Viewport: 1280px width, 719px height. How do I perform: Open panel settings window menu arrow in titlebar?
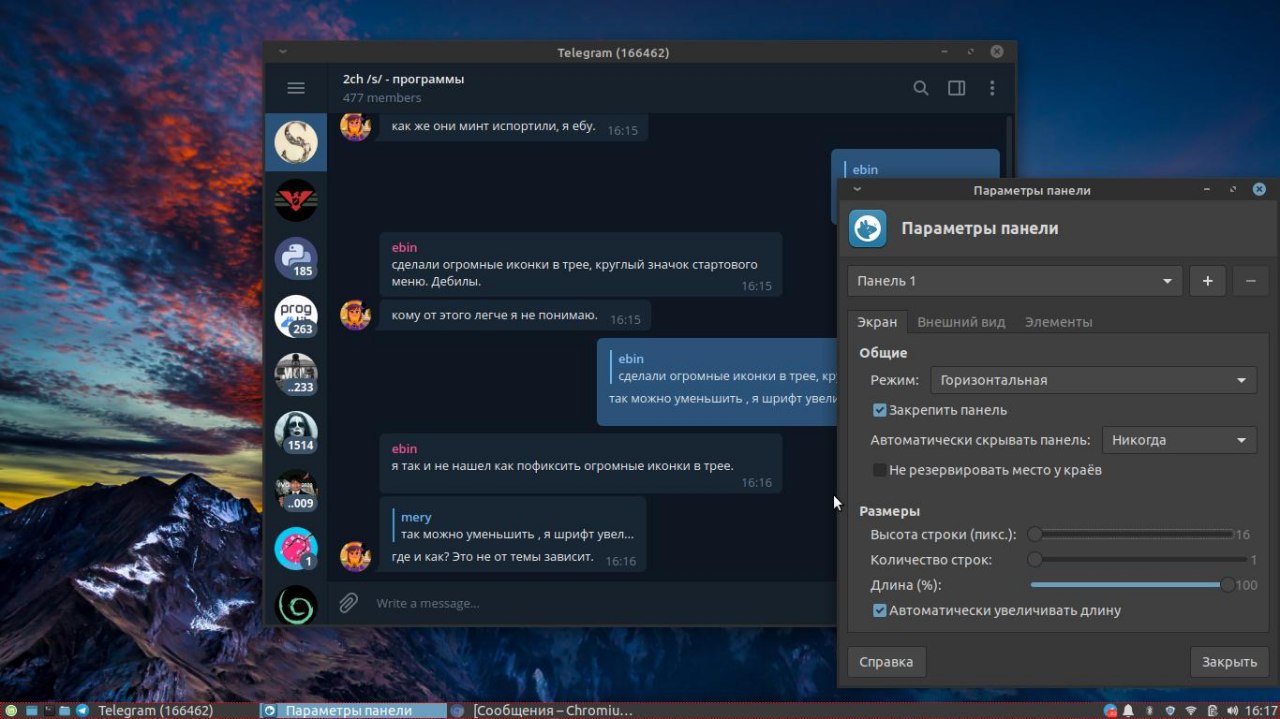click(856, 189)
